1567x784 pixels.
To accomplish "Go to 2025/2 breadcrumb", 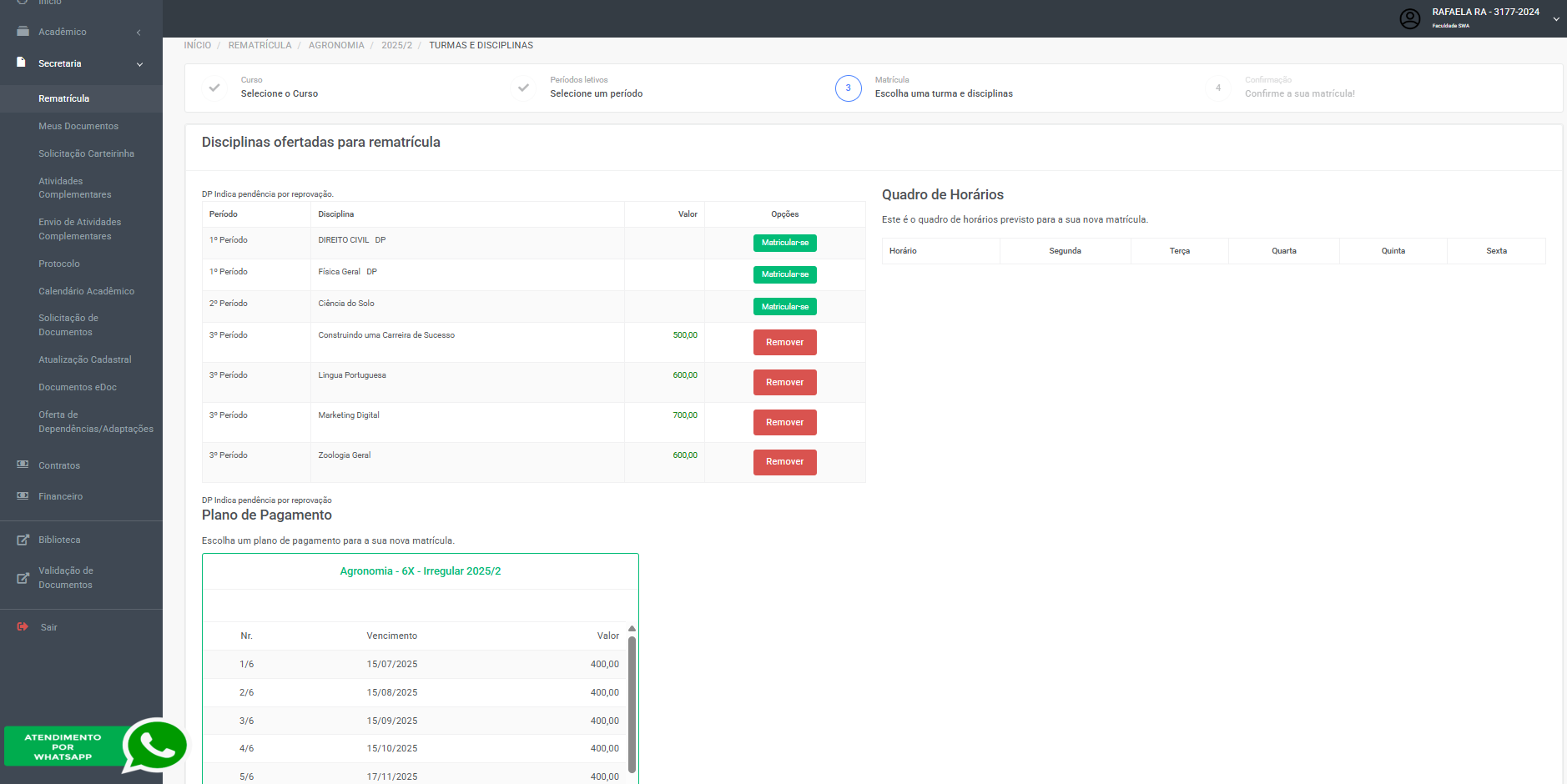I will coord(396,45).
